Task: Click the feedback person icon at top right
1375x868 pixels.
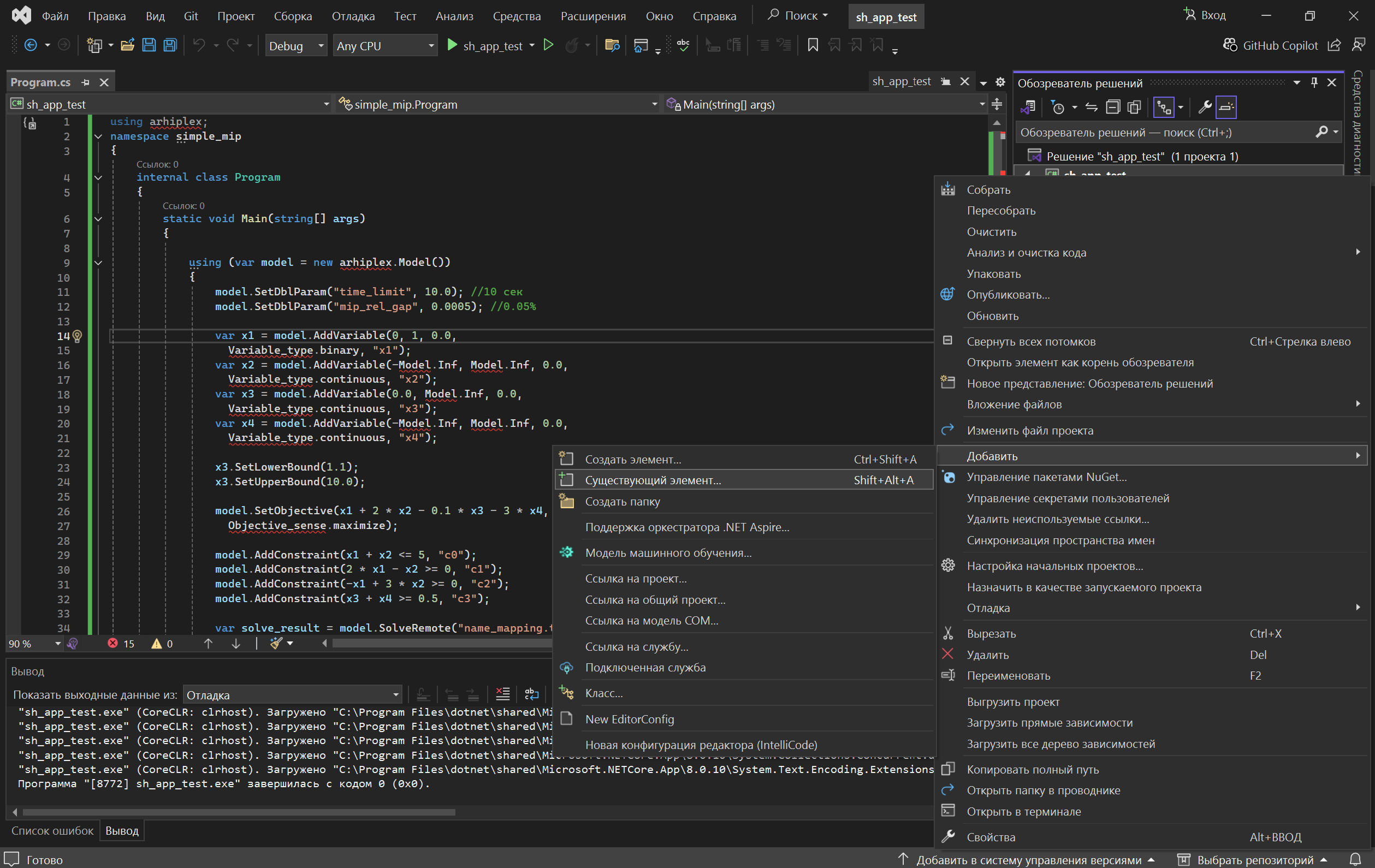Action: [x=1359, y=45]
